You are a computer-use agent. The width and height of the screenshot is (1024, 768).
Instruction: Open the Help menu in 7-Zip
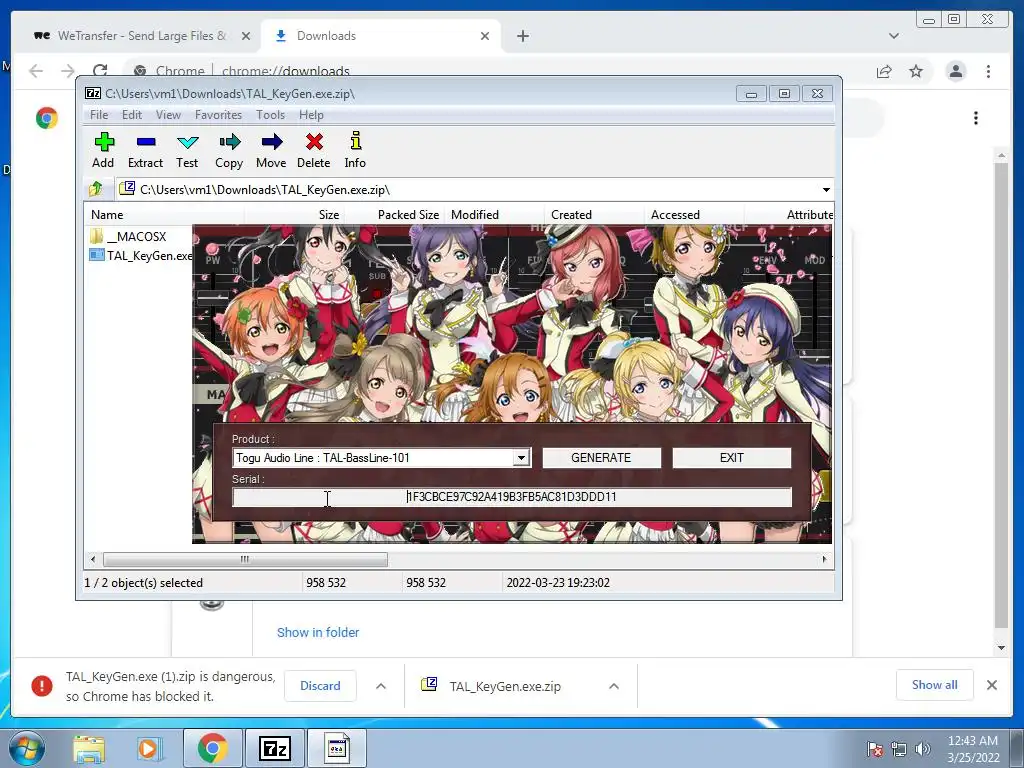312,115
